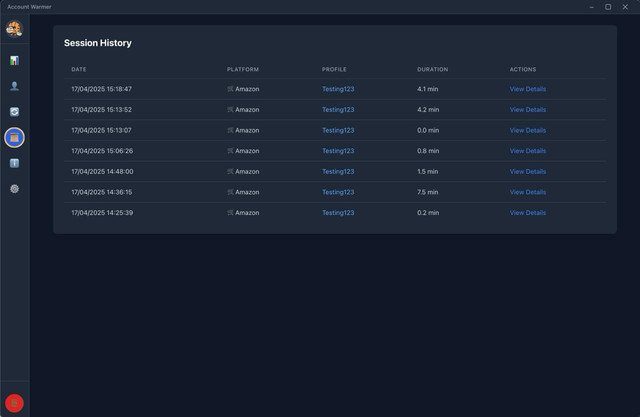Image resolution: width=640 pixels, height=417 pixels.
Task: Minimize the Account Warmer window
Action: point(591,7)
